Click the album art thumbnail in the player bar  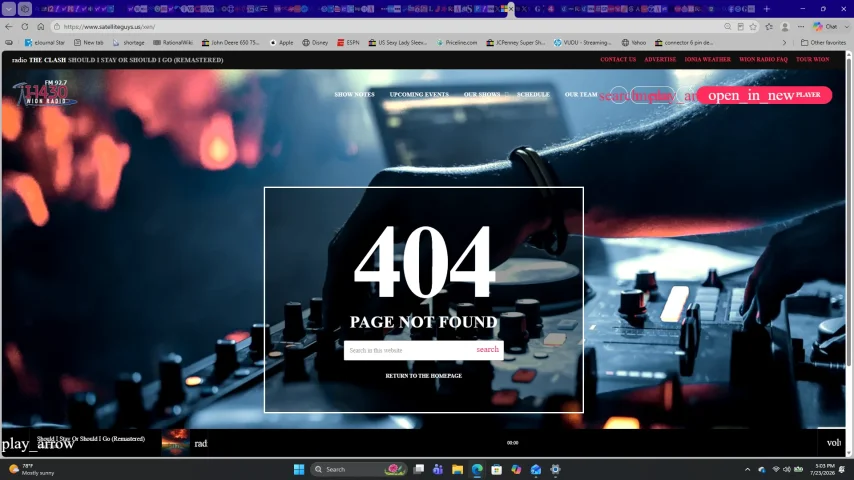[x=175, y=442]
